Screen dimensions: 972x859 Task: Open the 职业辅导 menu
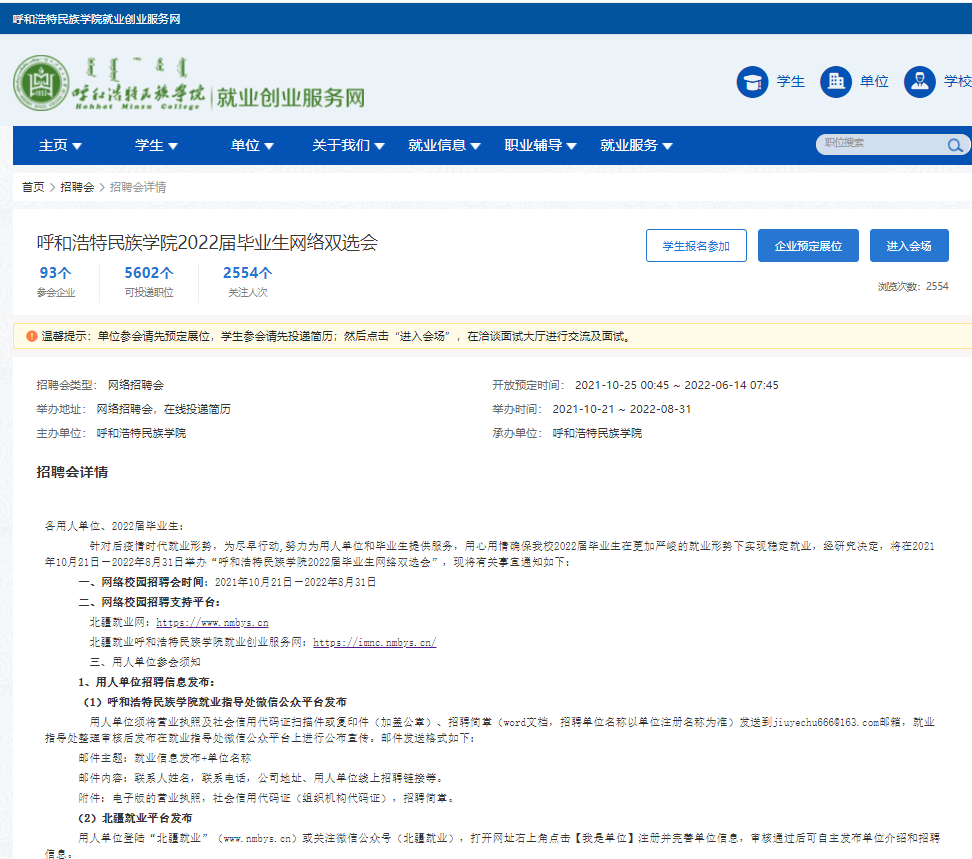(540, 146)
